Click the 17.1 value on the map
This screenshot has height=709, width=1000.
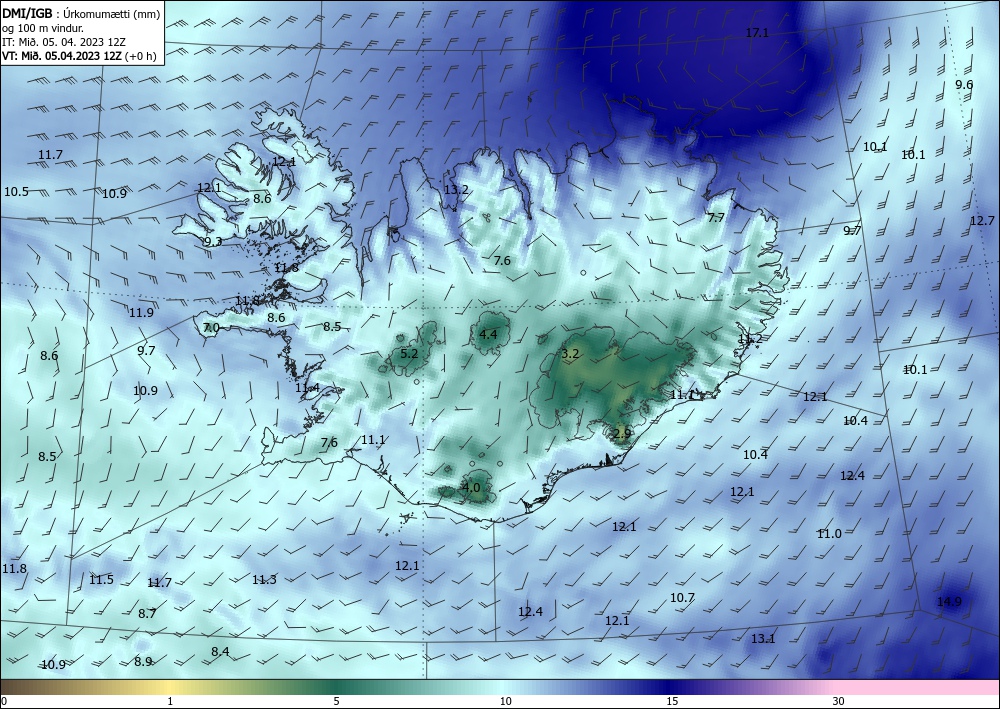tap(757, 33)
